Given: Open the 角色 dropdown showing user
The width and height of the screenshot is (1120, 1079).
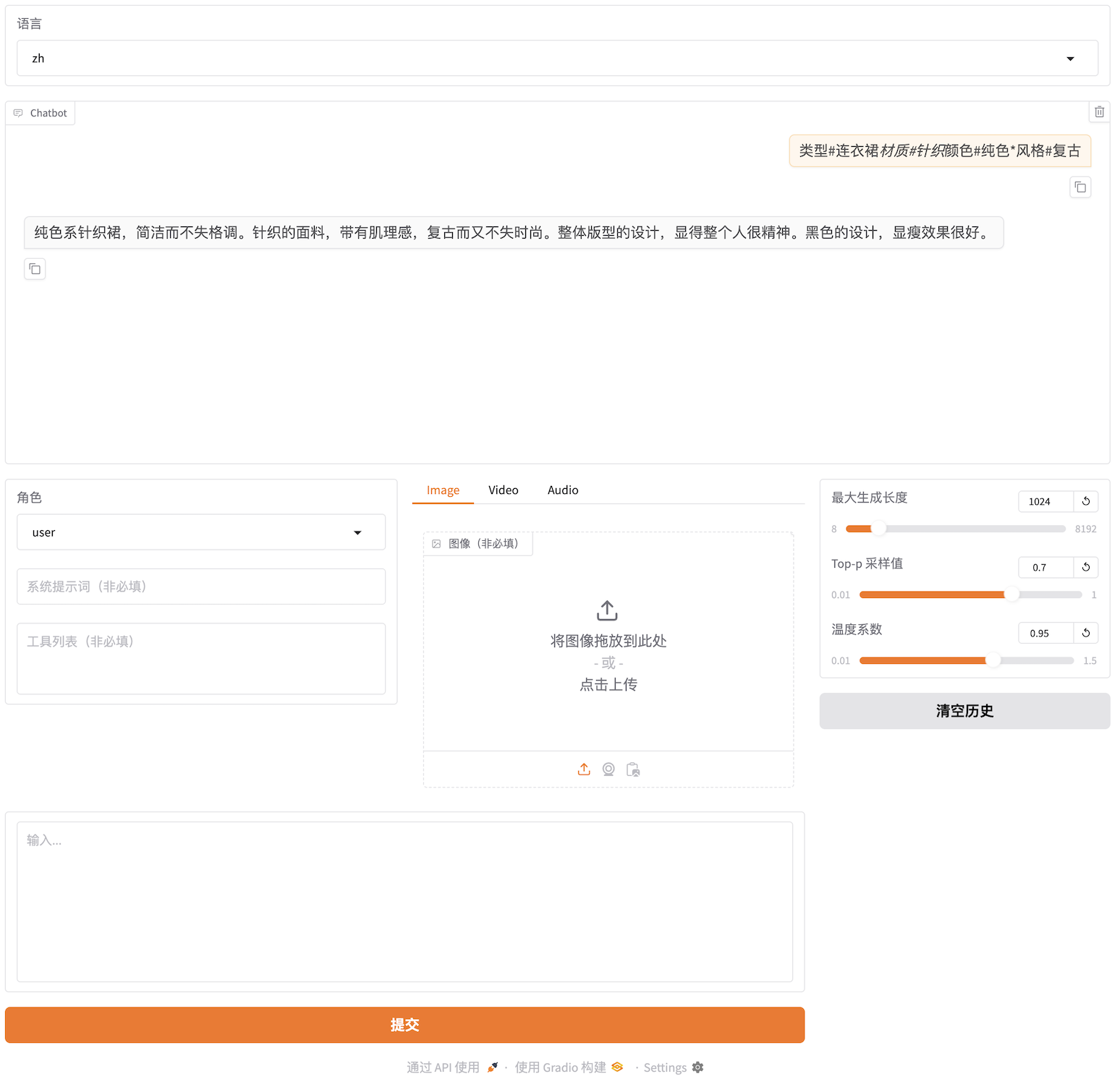Looking at the screenshot, I should coord(201,532).
